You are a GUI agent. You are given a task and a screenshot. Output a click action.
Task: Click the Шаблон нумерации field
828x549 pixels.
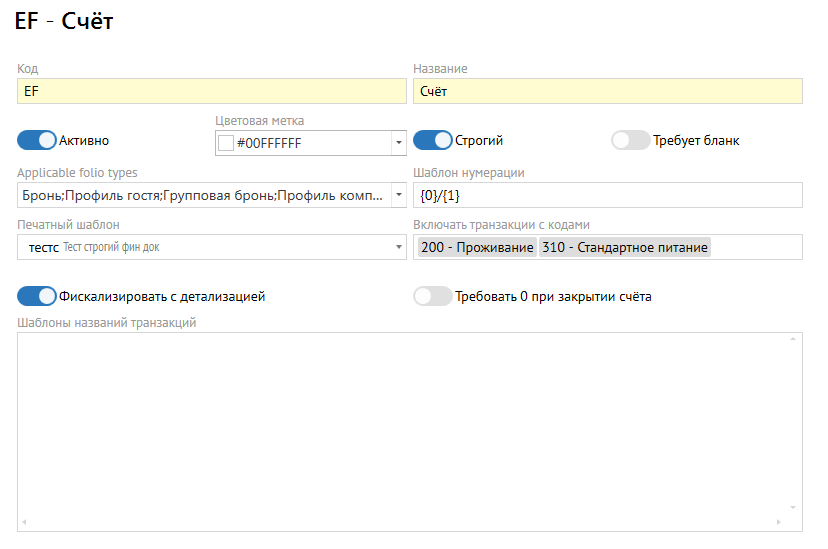click(x=607, y=195)
